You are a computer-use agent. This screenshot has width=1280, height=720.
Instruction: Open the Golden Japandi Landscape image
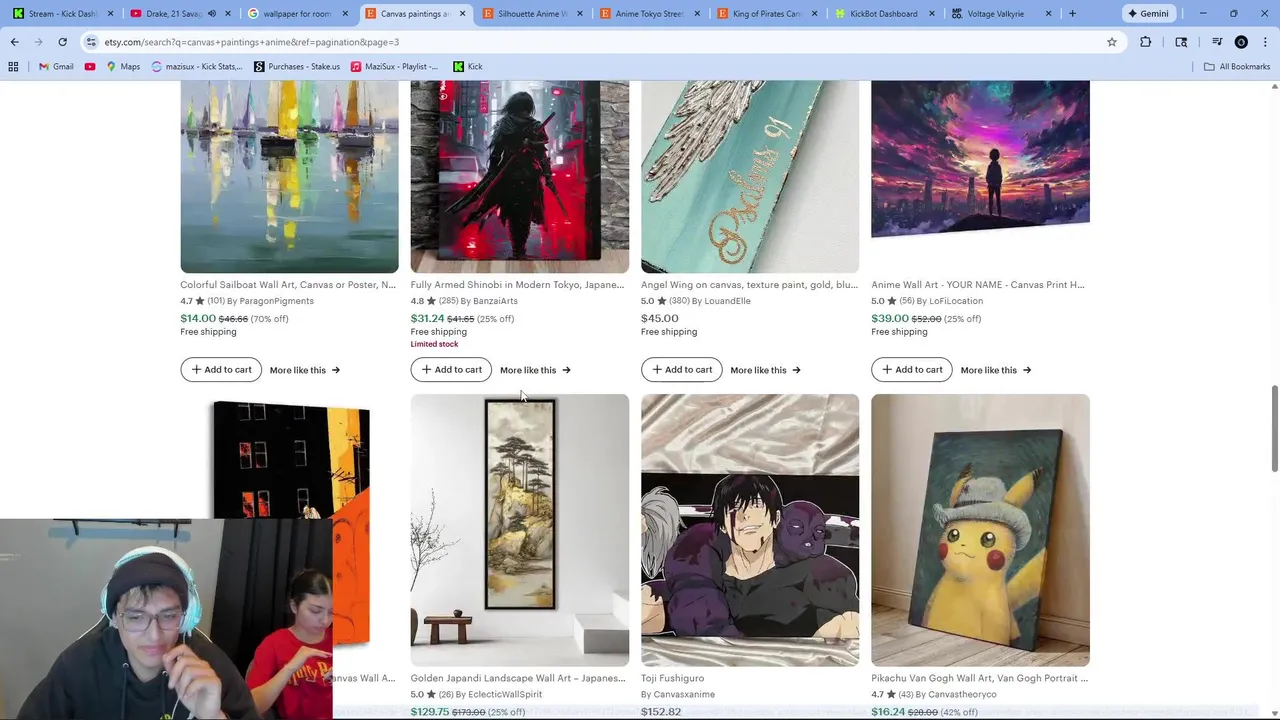click(520, 530)
